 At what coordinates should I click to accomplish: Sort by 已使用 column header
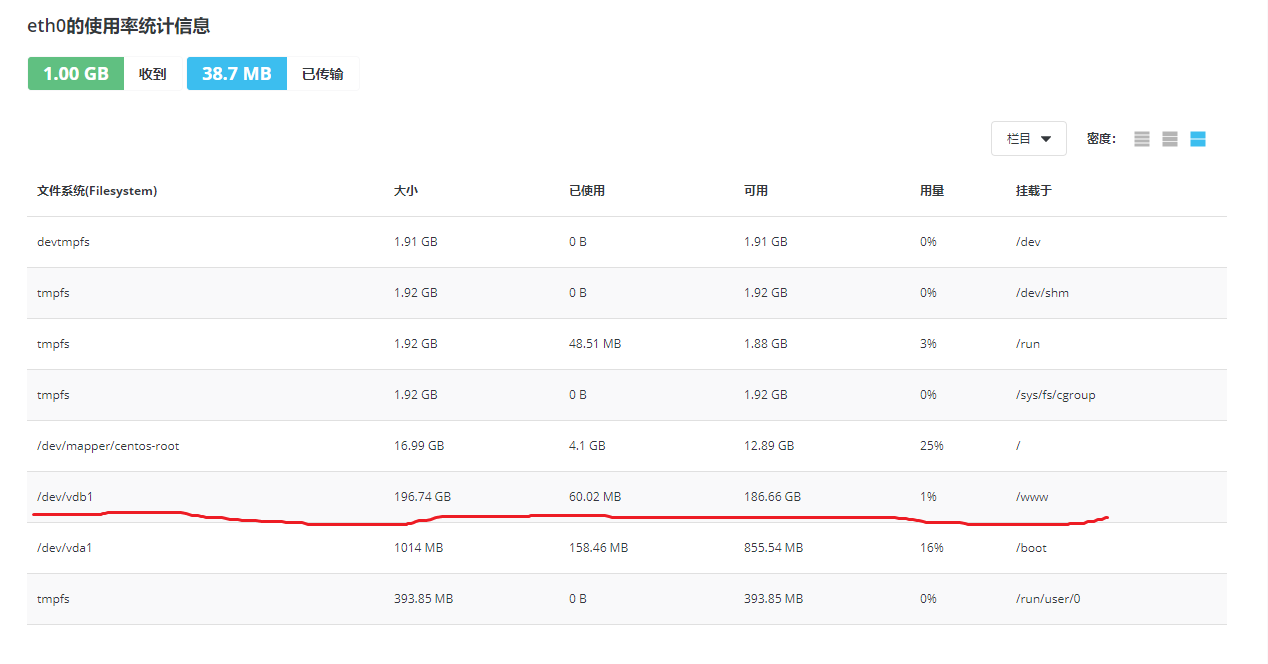[587, 191]
